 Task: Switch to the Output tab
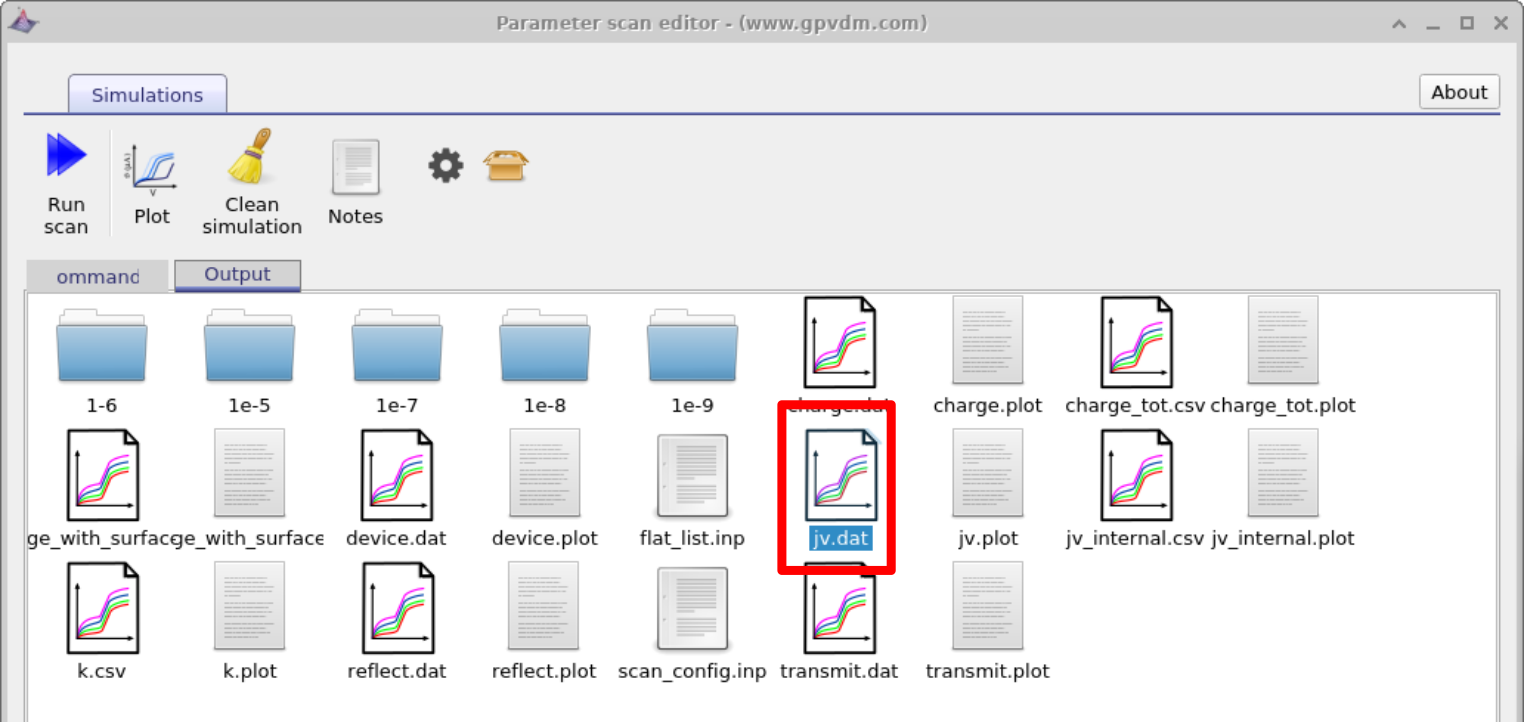237,276
